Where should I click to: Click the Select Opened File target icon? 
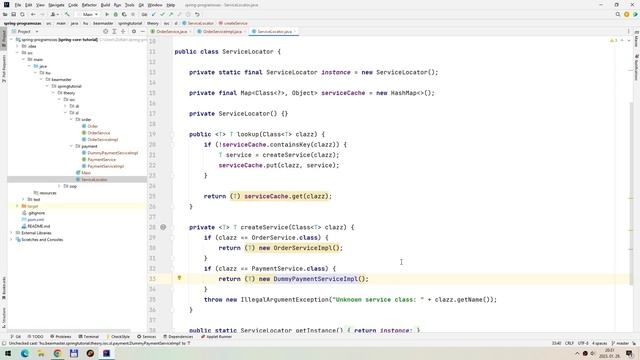(105, 31)
